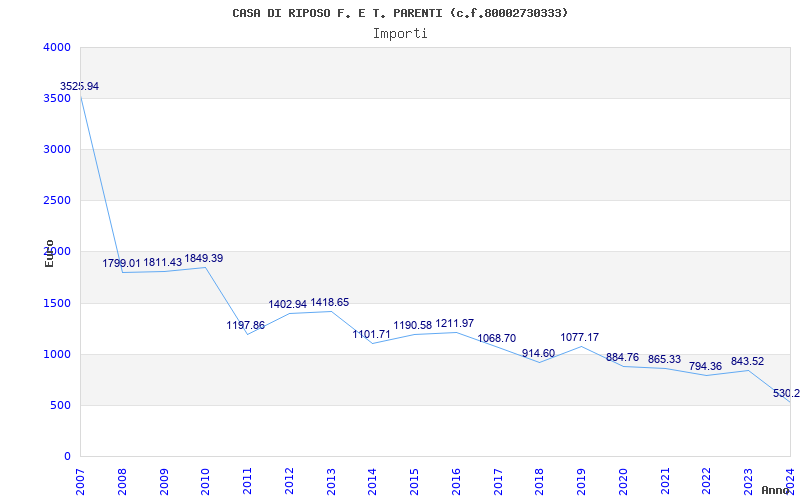The image size is (800, 500).
Task: Click the 4000 y-axis tick label
Action: [x=57, y=47]
